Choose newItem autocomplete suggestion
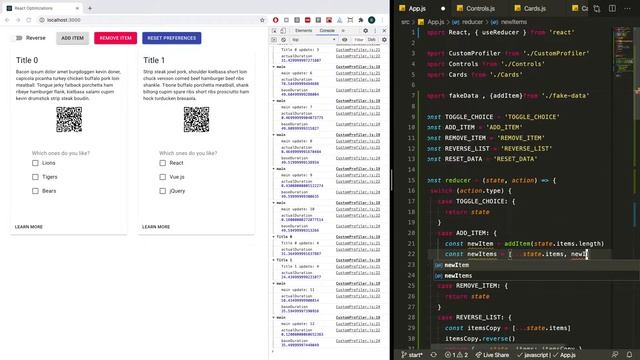This screenshot has width=640, height=360. [536, 265]
